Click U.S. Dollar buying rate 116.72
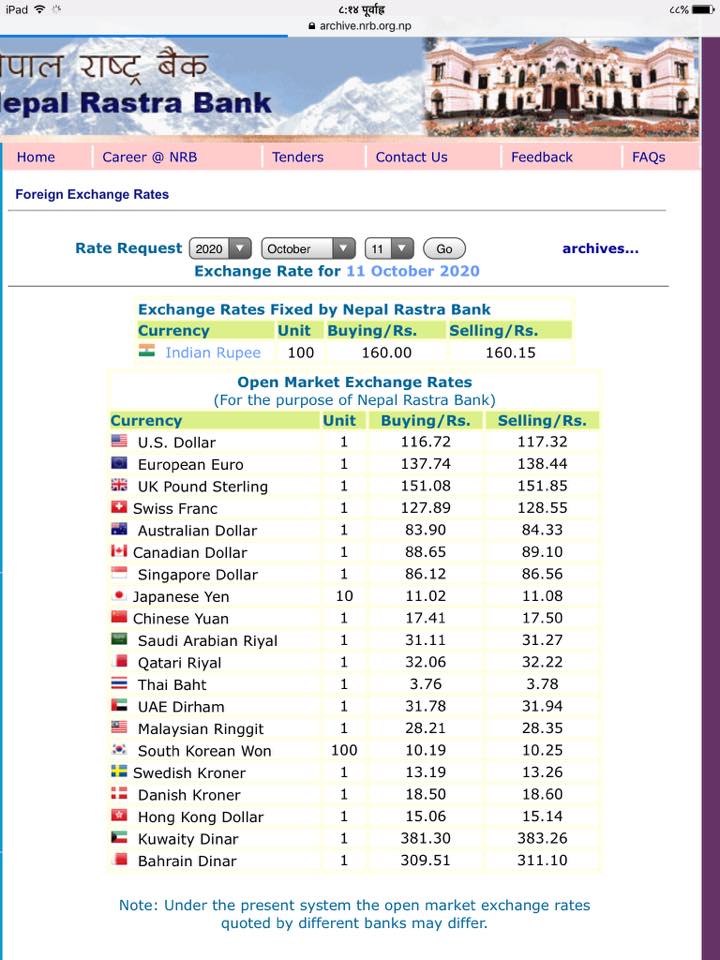This screenshot has height=960, width=720. point(426,442)
